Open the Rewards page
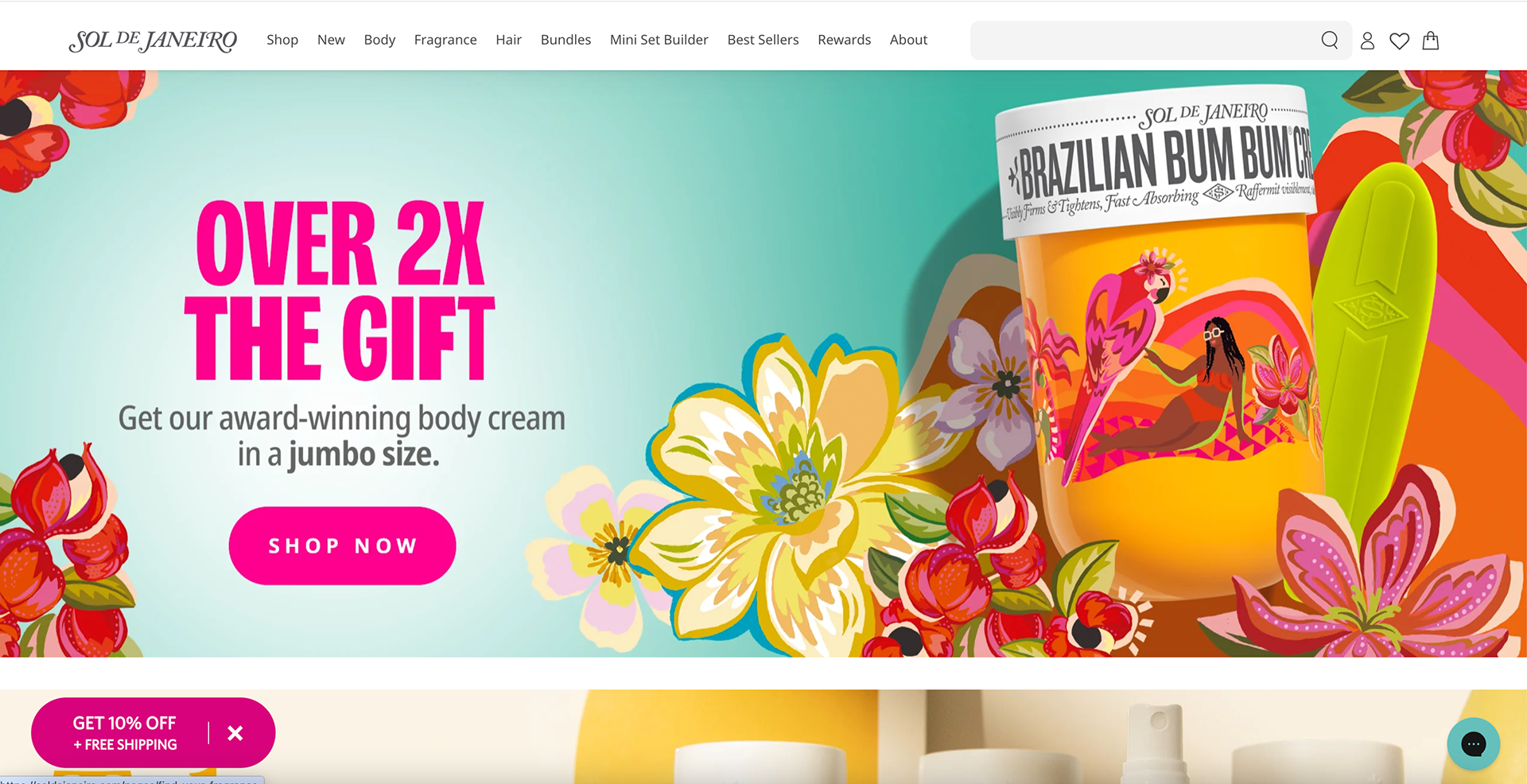The width and height of the screenshot is (1527, 784). (x=844, y=40)
